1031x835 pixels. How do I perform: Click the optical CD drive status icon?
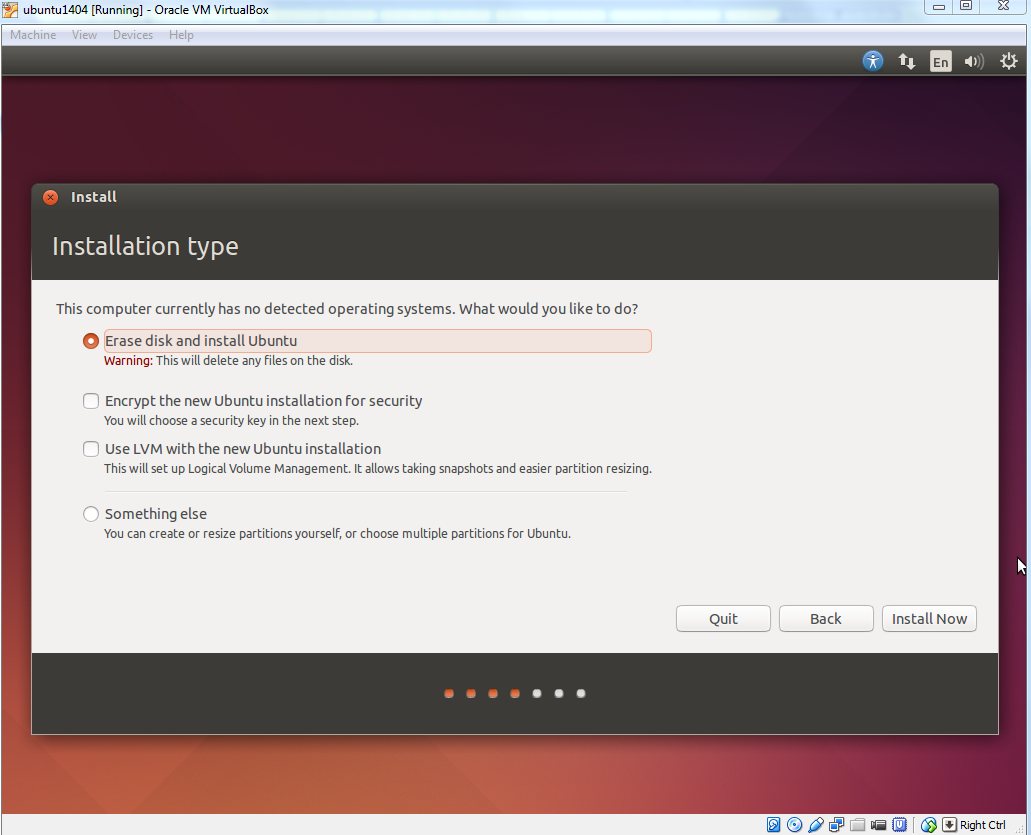pos(795,825)
